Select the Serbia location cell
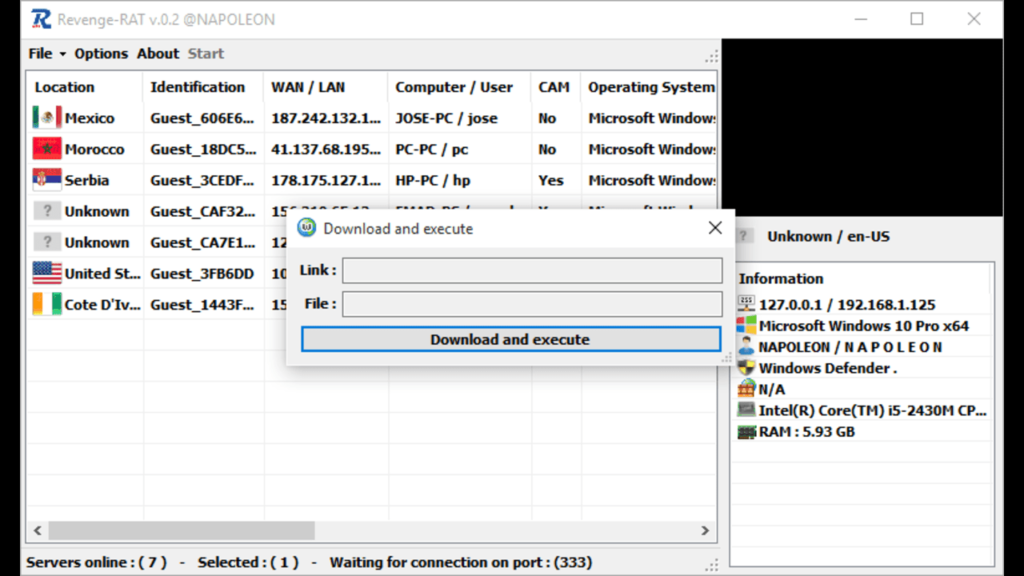Screen dimensions: 1024x576 (x=87, y=180)
